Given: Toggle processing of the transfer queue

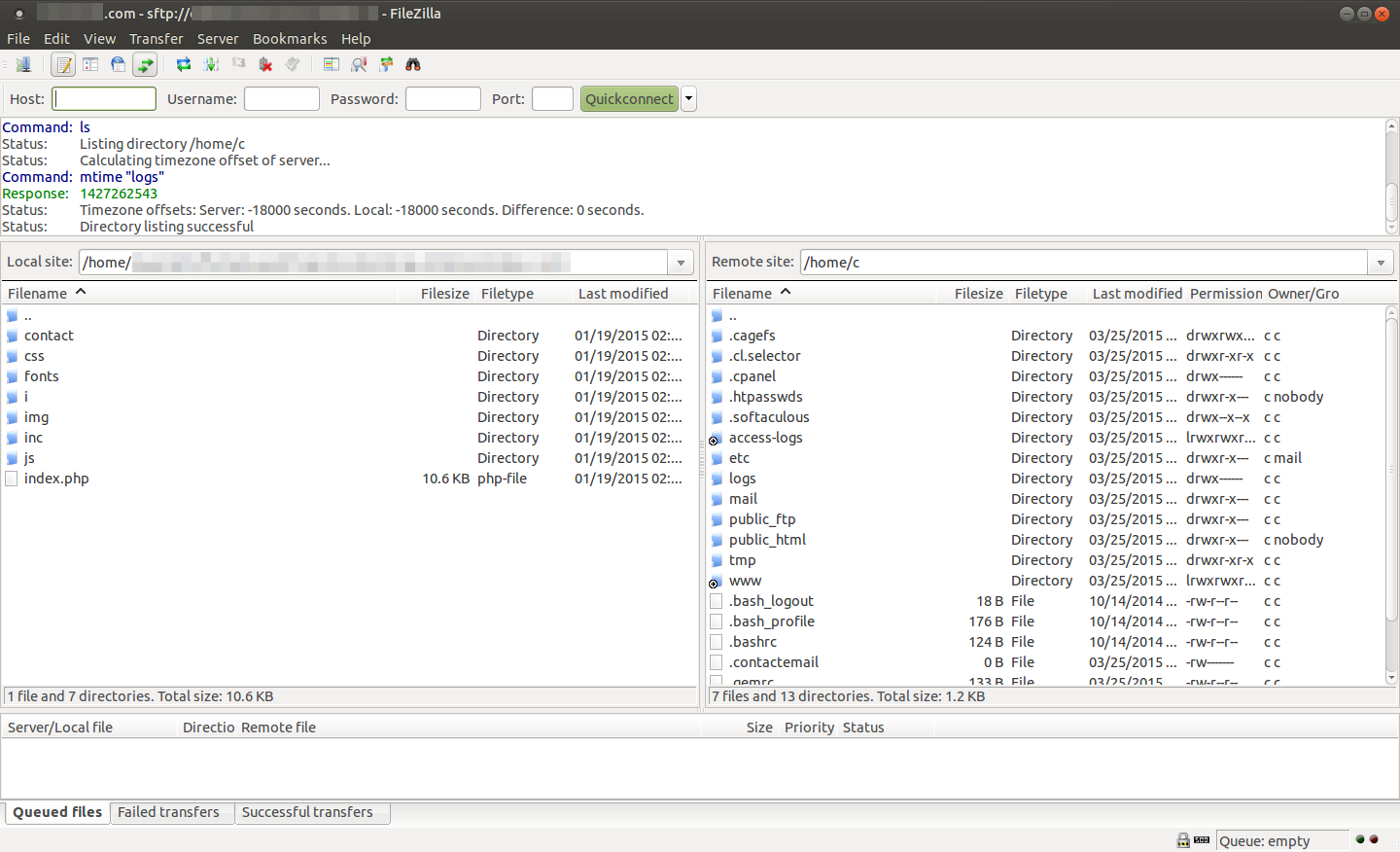Looking at the screenshot, I should (211, 65).
